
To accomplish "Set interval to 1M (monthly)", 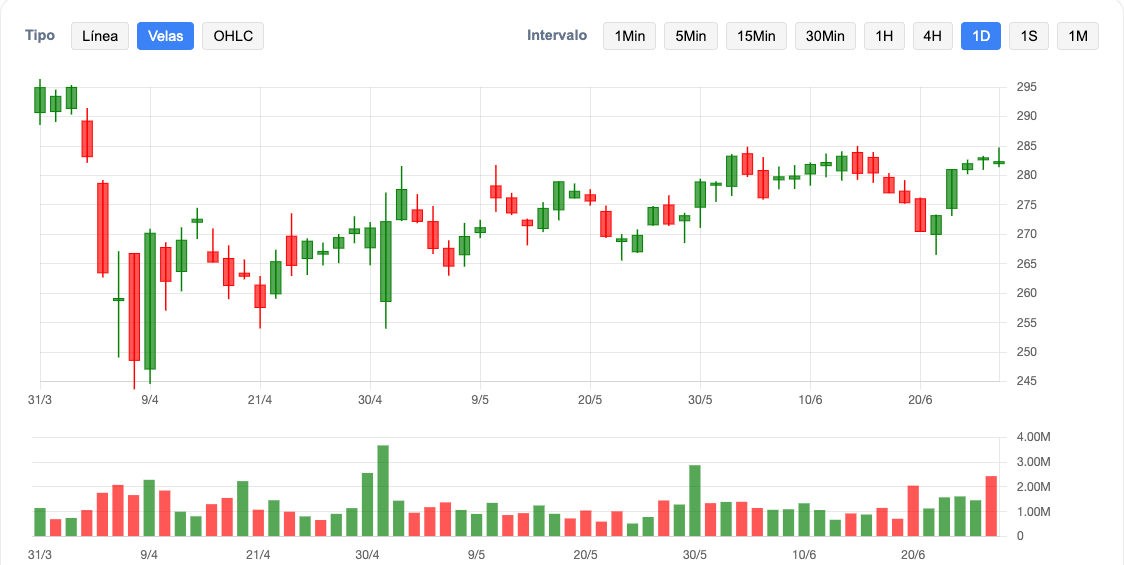I will tap(1077, 36).
